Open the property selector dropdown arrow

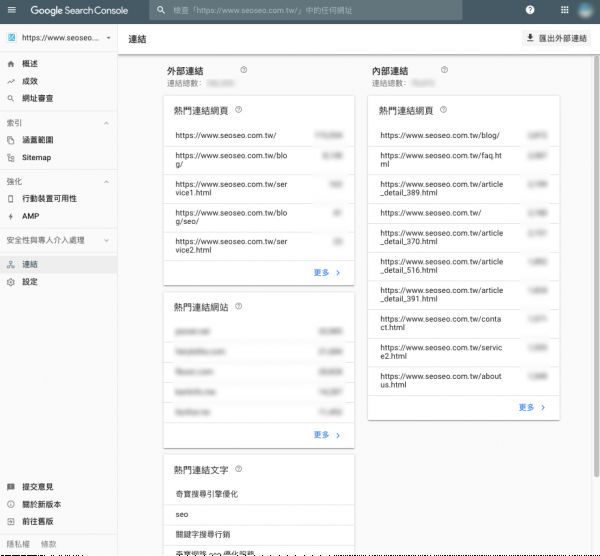[x=109, y=38]
